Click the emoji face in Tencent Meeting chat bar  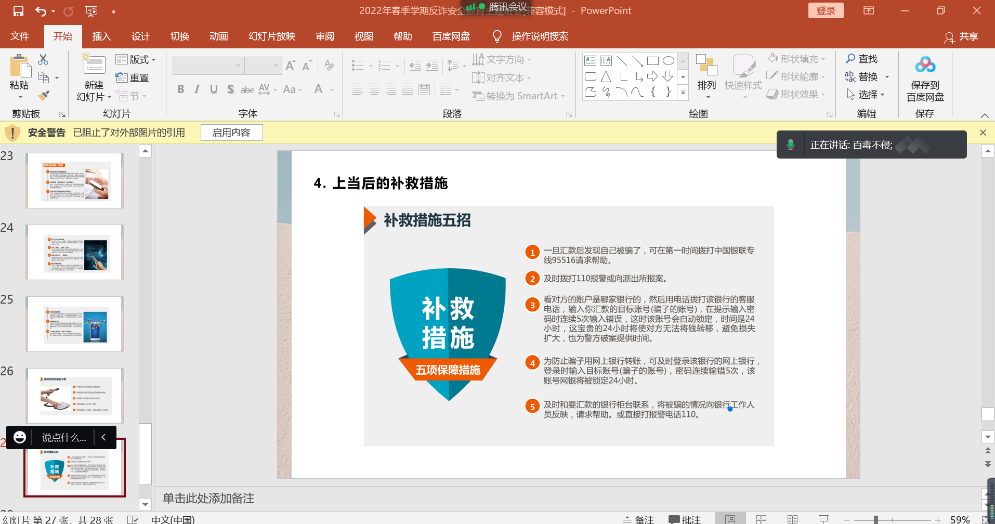[x=20, y=437]
